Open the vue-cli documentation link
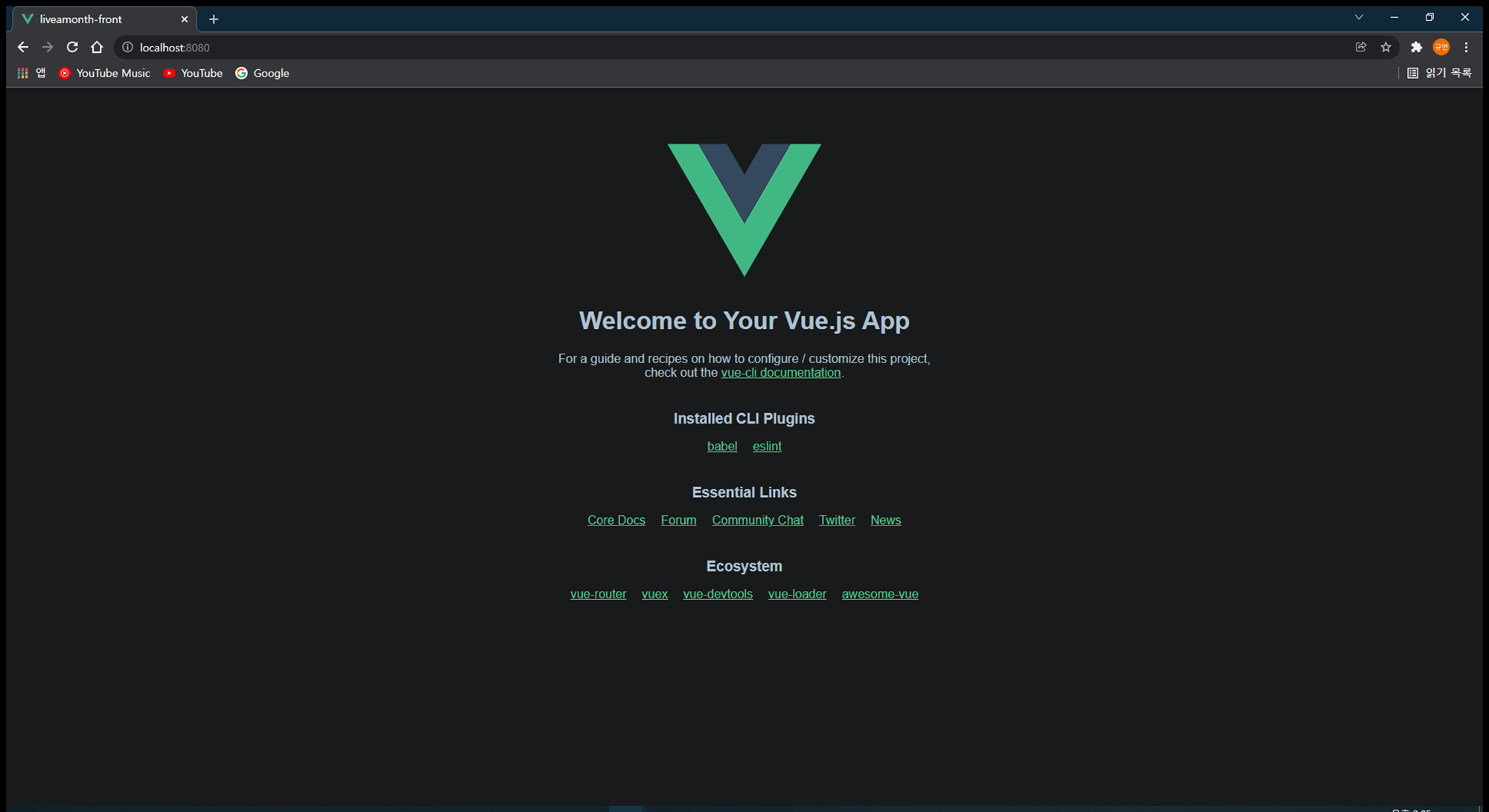This screenshot has width=1489, height=812. (x=780, y=373)
